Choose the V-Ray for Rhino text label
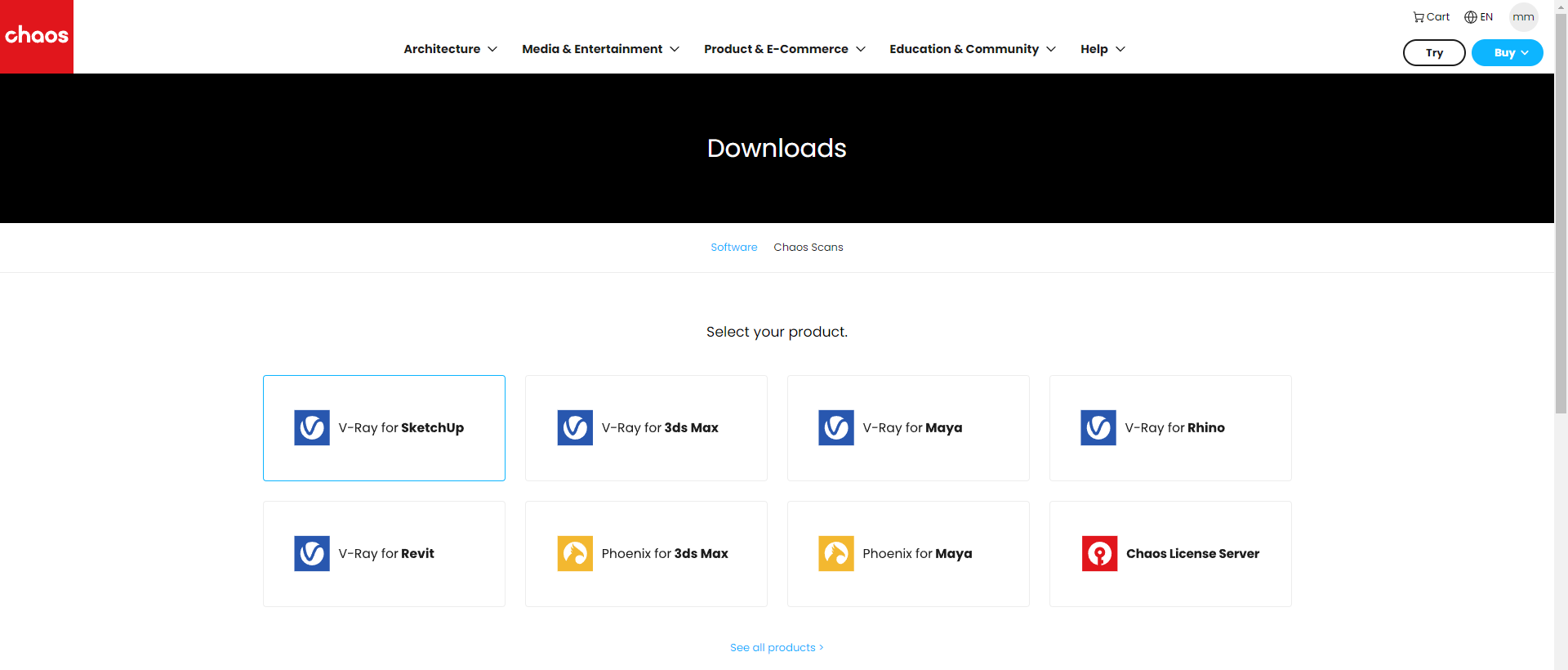Image resolution: width=1568 pixels, height=670 pixels. pos(1174,427)
